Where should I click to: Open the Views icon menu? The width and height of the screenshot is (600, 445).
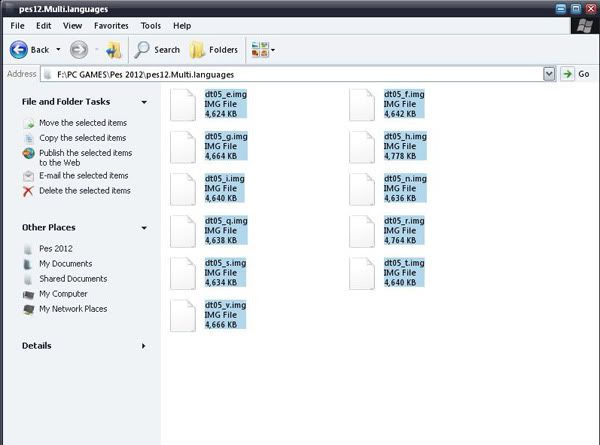[x=260, y=50]
